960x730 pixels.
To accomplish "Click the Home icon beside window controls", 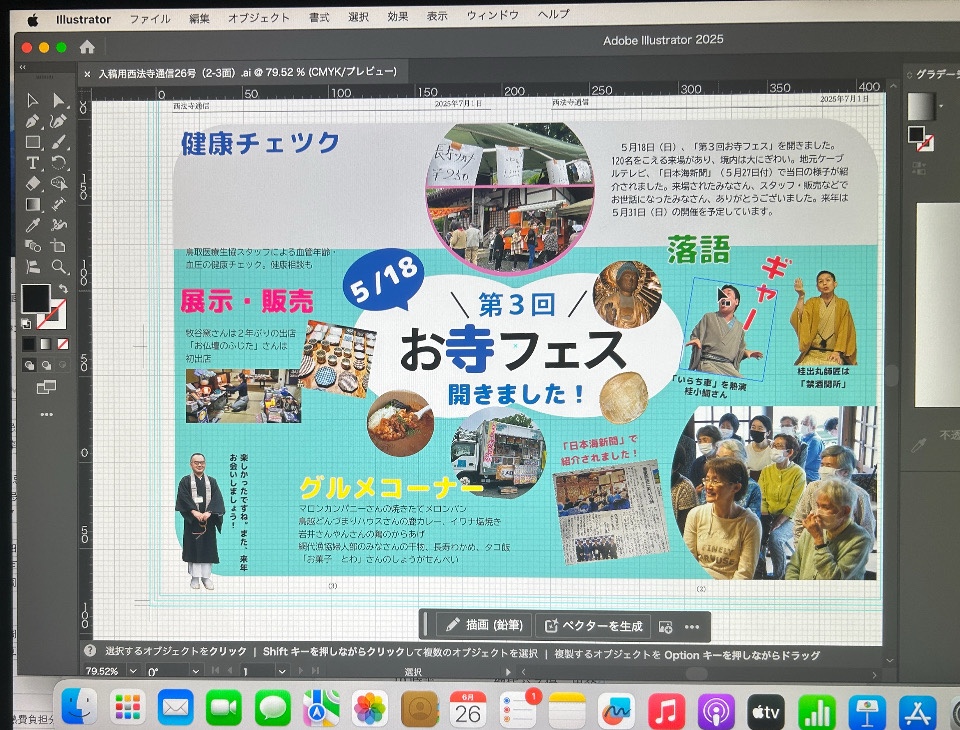I will click(x=87, y=47).
